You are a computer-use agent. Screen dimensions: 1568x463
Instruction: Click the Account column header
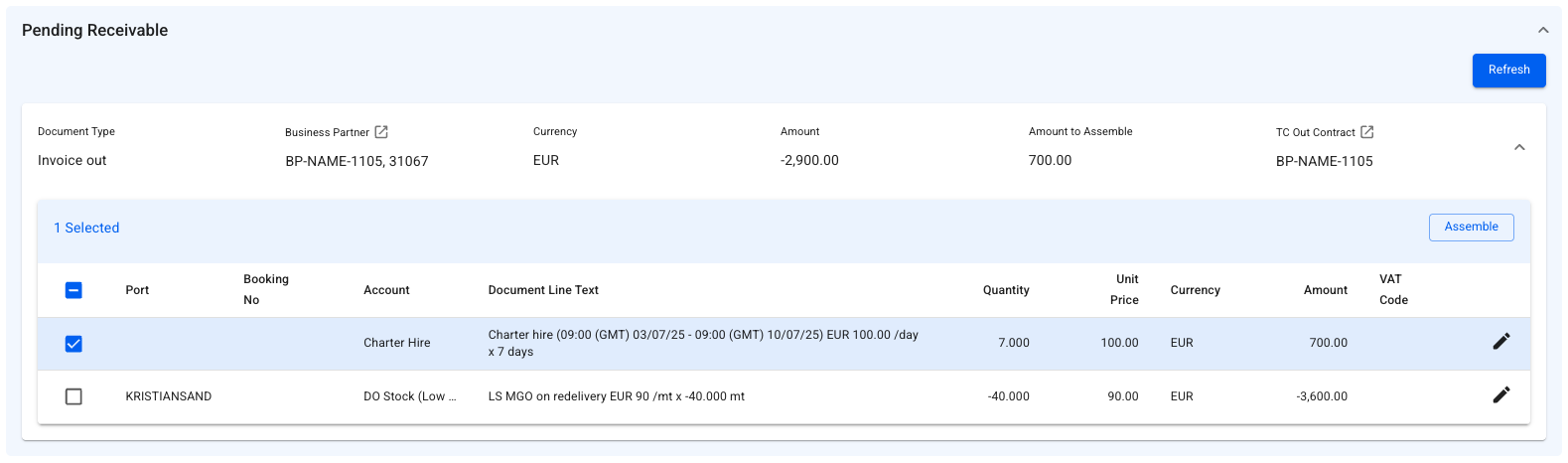point(386,290)
